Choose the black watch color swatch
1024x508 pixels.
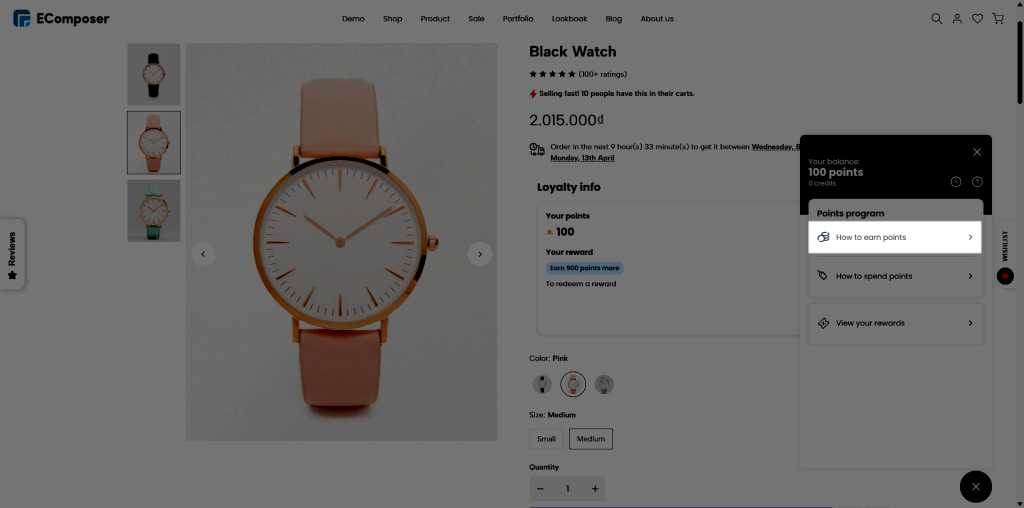pos(542,384)
